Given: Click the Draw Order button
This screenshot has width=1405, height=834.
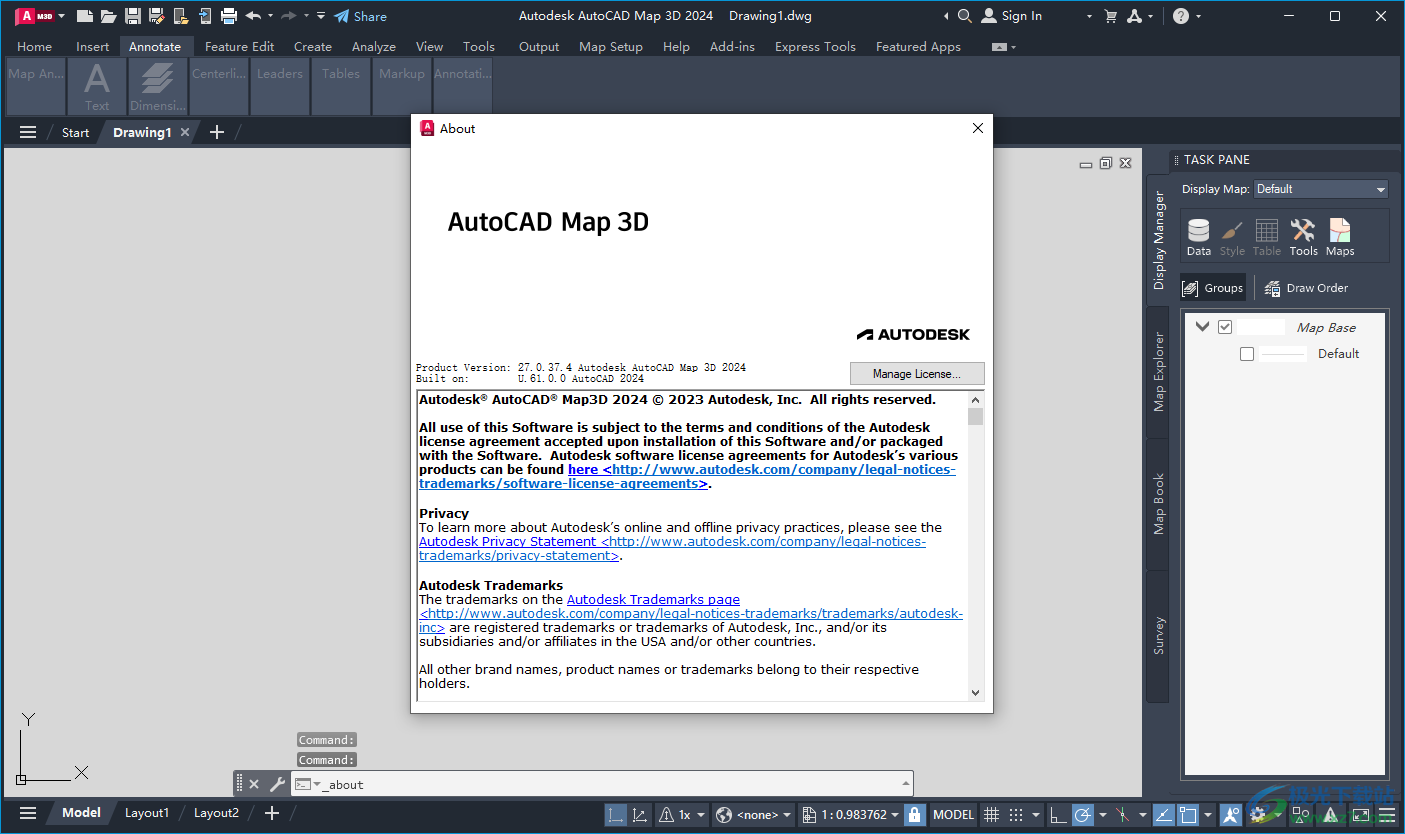Looking at the screenshot, I should click(1306, 288).
